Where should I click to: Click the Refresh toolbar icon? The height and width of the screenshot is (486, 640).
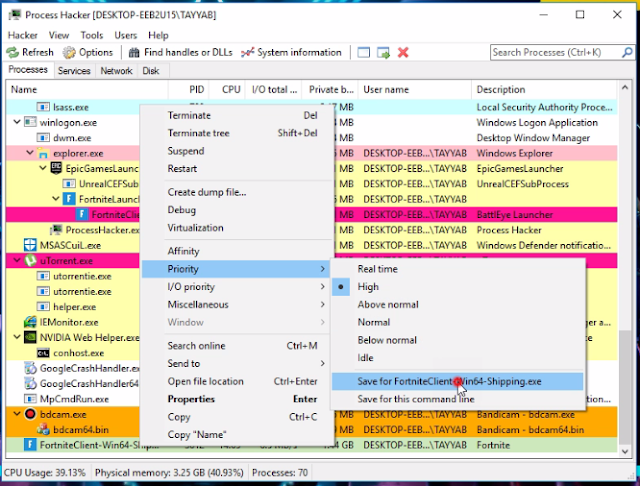click(x=13, y=52)
